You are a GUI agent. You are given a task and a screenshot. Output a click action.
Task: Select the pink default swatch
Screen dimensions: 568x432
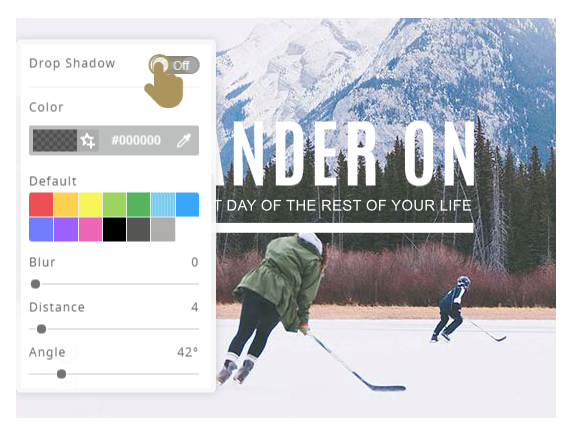coord(90,229)
